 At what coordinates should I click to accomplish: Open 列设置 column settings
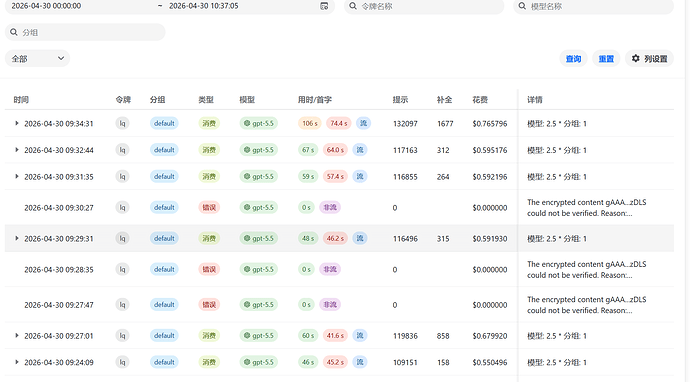tap(650, 59)
